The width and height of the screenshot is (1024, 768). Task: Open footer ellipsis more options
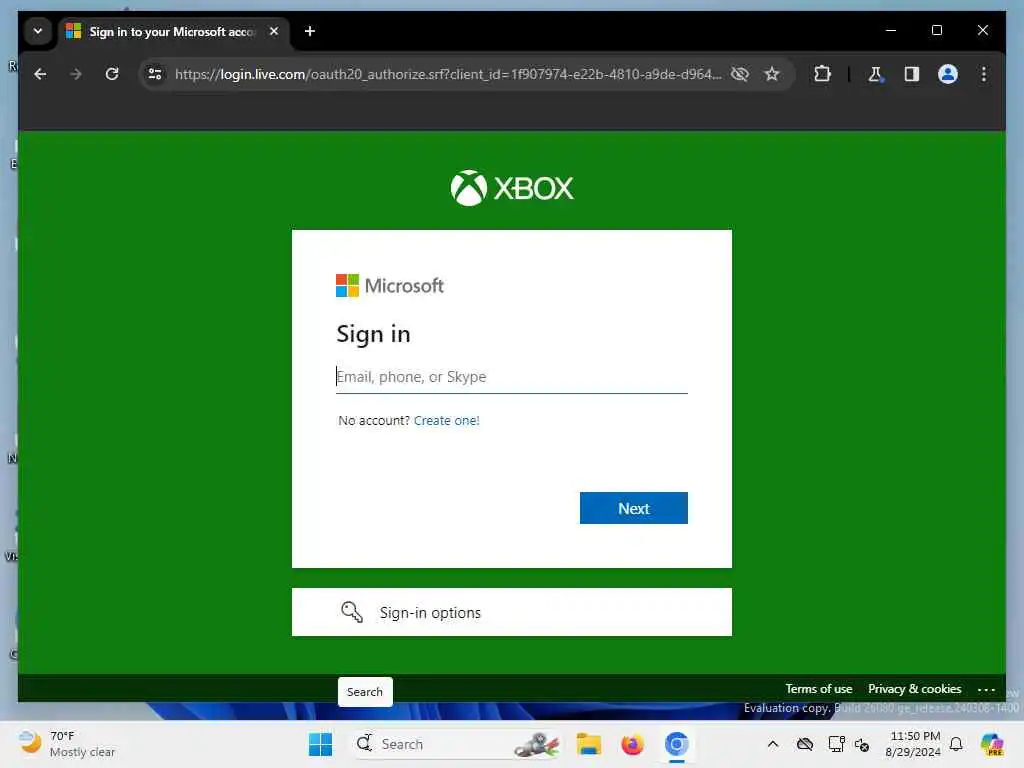coord(986,690)
